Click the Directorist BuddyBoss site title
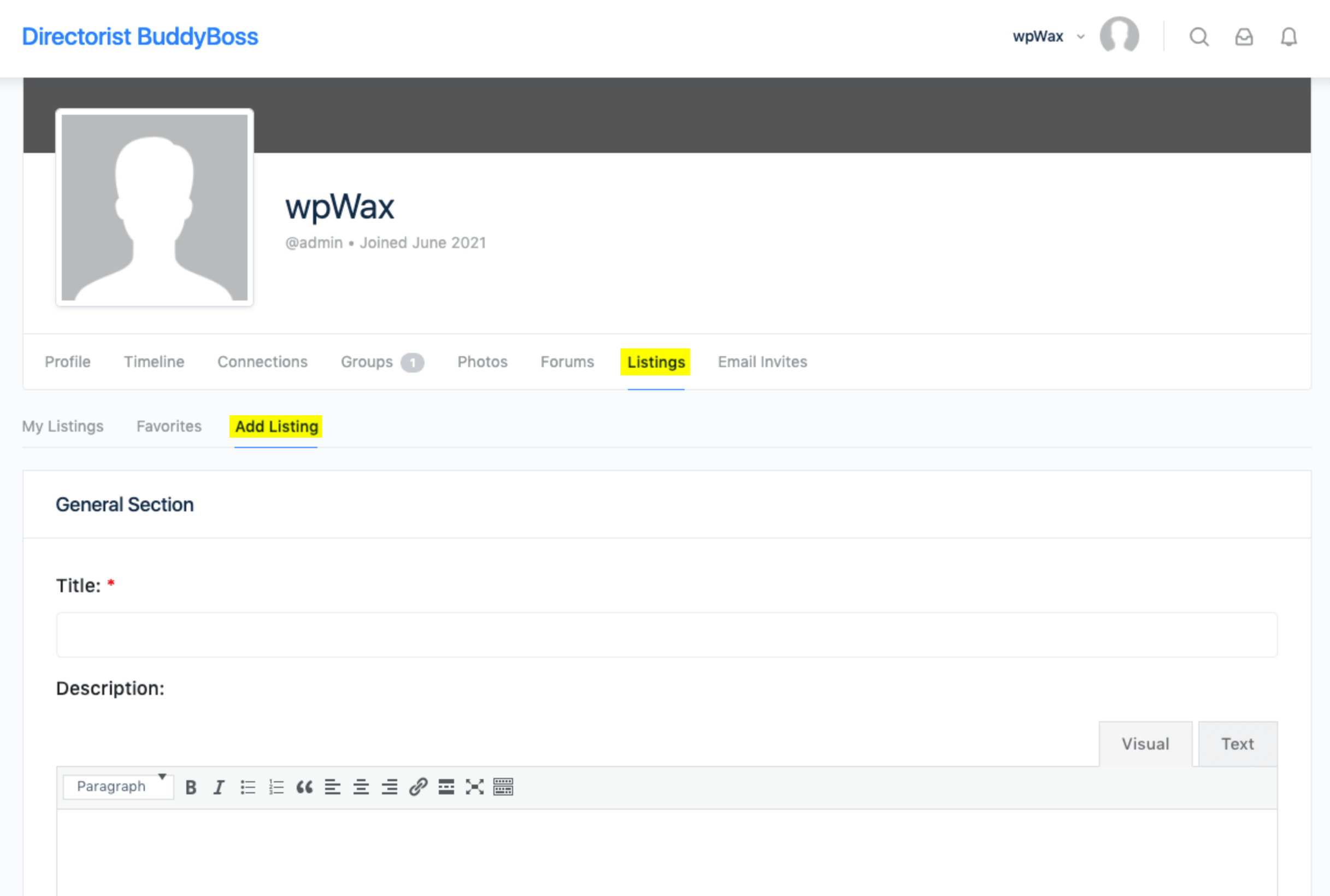 point(140,37)
